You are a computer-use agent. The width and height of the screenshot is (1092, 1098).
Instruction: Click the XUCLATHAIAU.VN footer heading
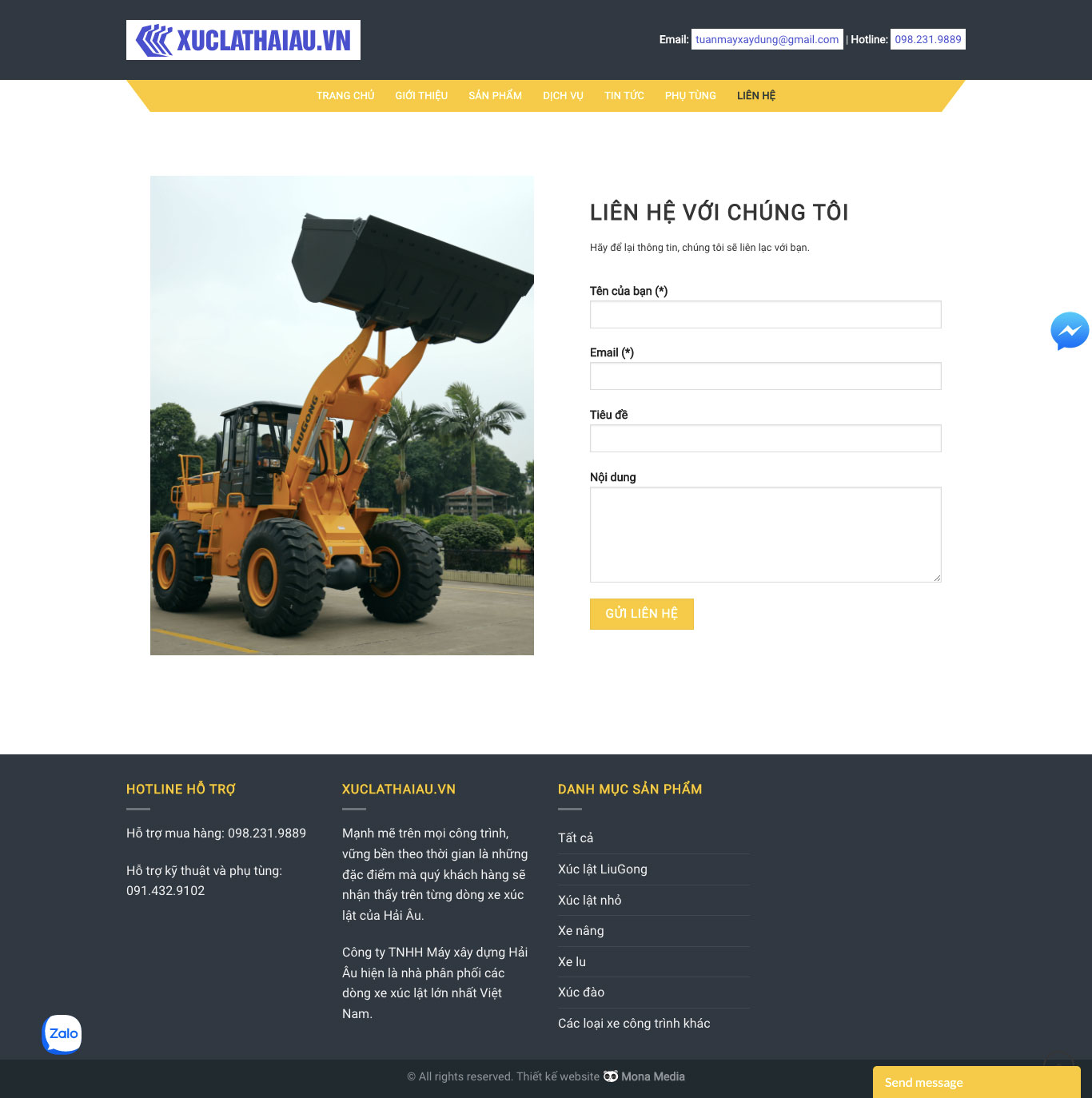coord(399,790)
